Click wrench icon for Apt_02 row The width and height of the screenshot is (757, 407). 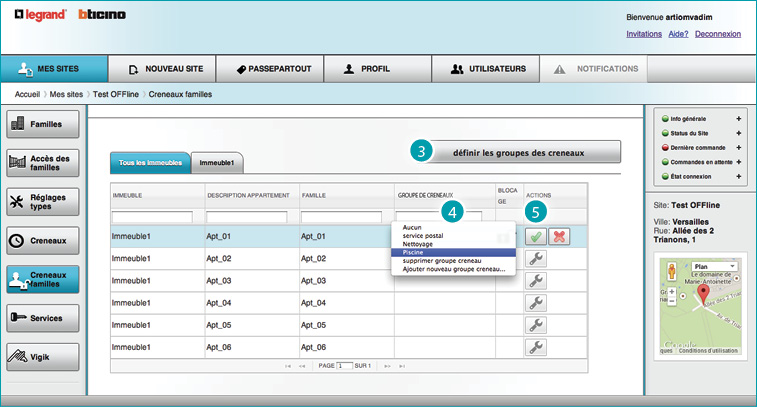point(536,259)
